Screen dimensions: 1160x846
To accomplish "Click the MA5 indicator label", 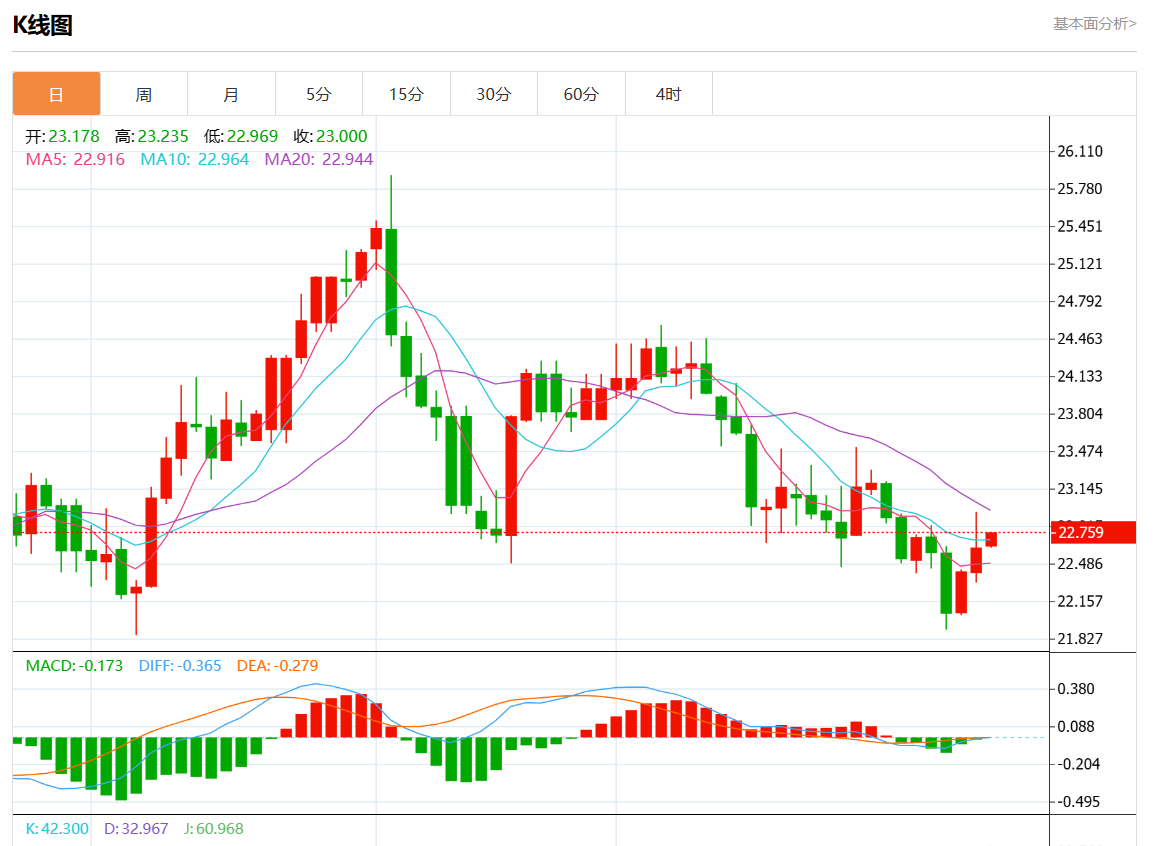I will [75, 159].
